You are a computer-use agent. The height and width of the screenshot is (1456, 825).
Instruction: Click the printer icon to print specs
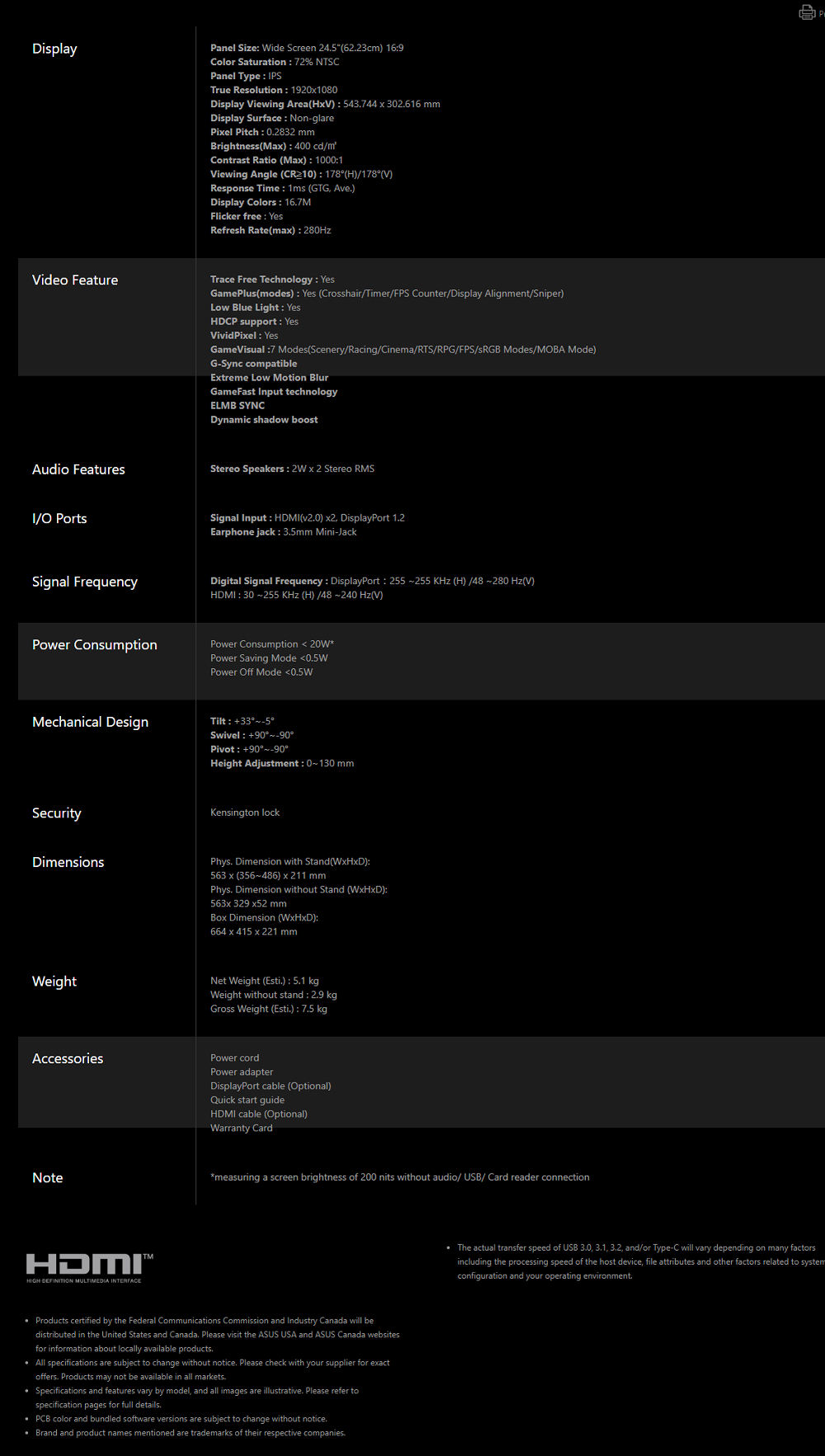click(807, 12)
